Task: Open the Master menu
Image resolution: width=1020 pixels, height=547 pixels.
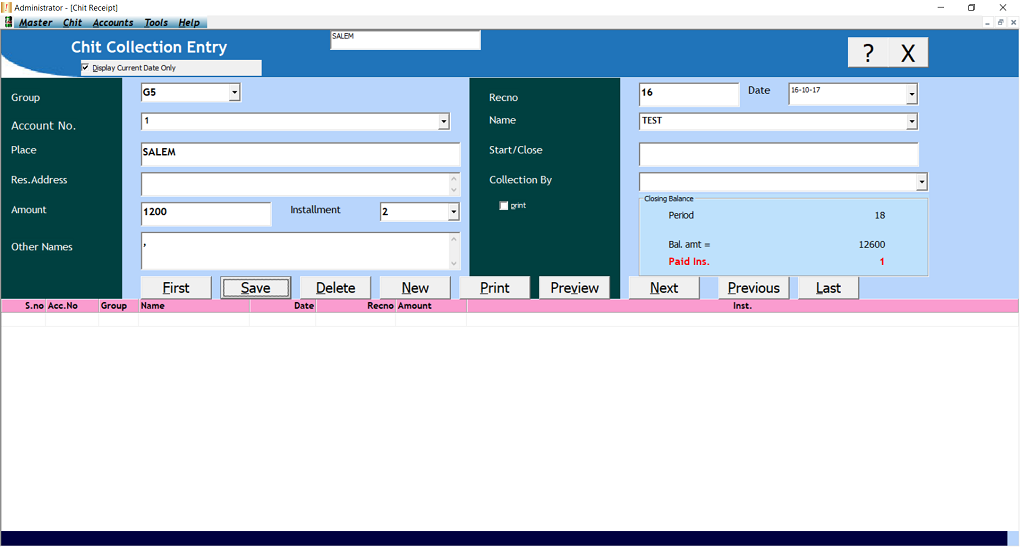Action: pyautogui.click(x=36, y=22)
